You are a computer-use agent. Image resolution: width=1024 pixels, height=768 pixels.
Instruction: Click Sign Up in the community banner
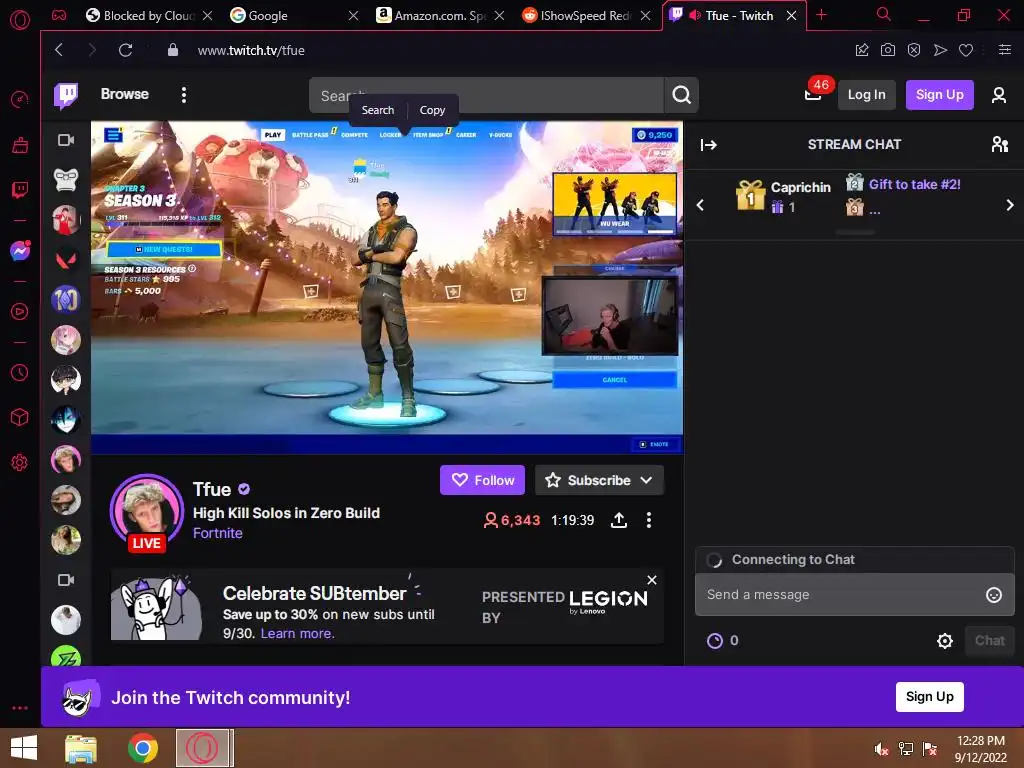click(x=929, y=697)
